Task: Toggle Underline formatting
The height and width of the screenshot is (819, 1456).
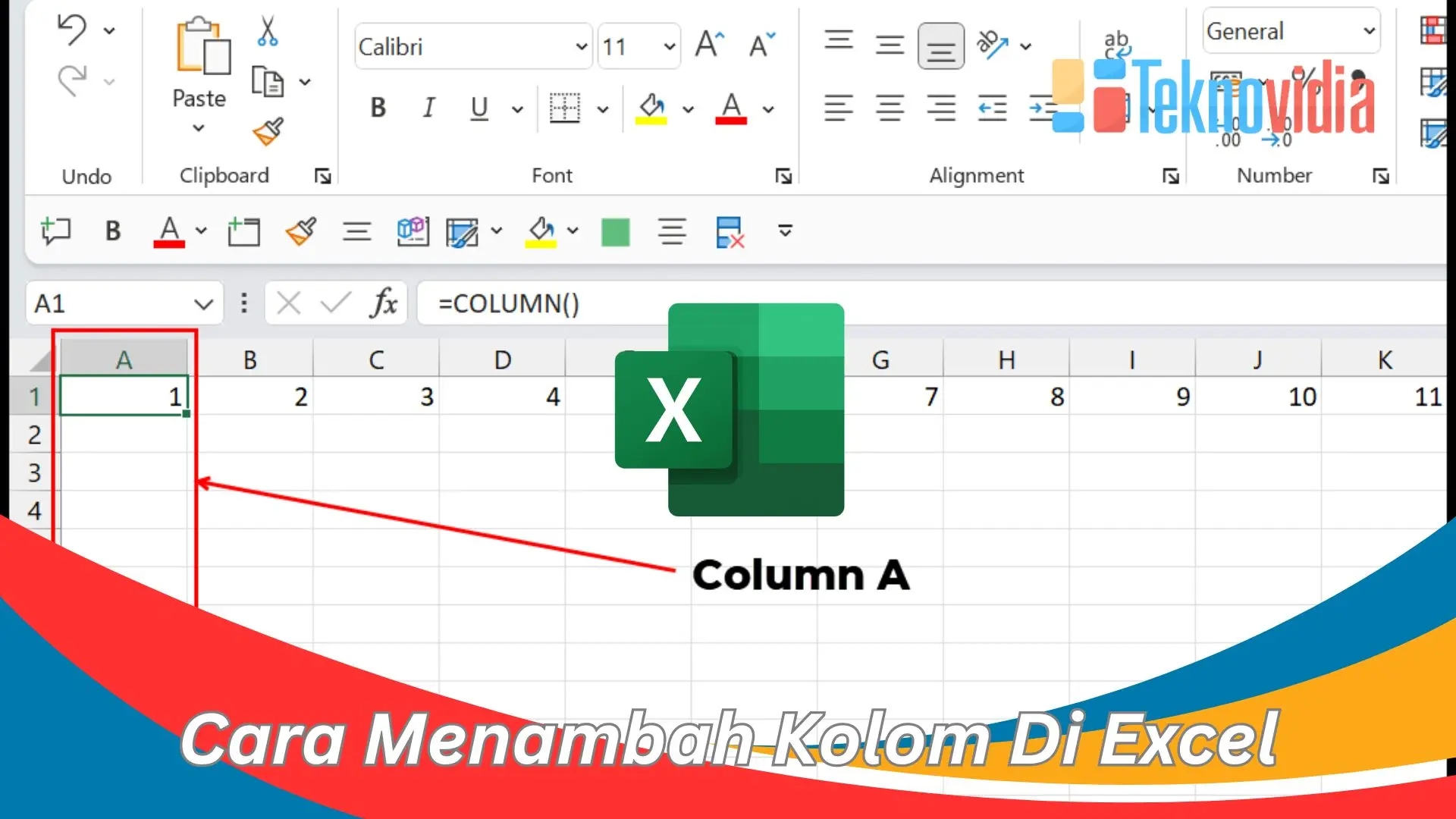Action: [478, 108]
